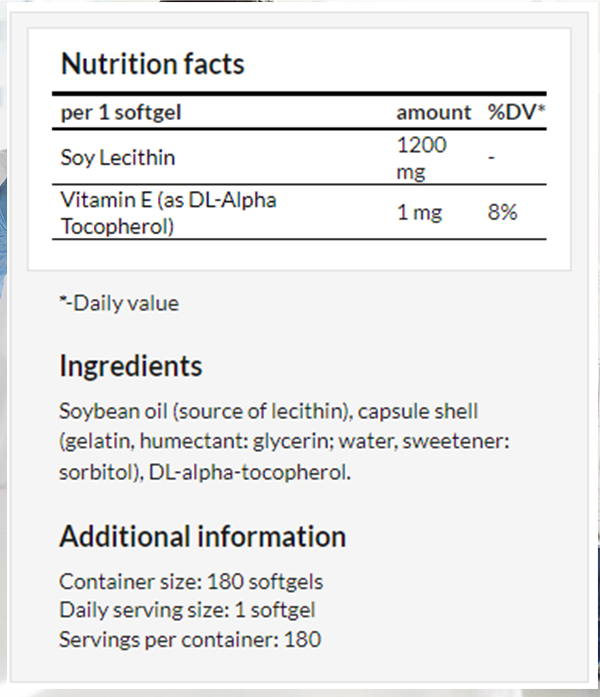Image resolution: width=600 pixels, height=697 pixels.
Task: Click the 'humectant: glycerin' ingredient text
Action: (x=236, y=441)
